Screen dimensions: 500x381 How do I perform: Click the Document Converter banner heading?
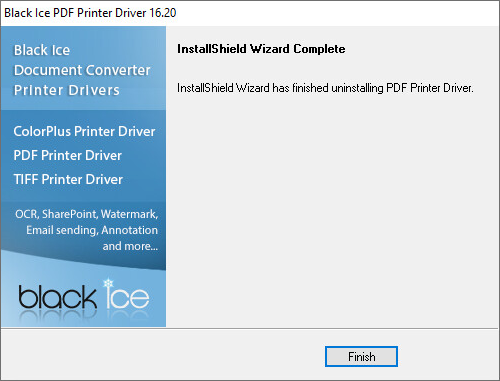point(82,70)
